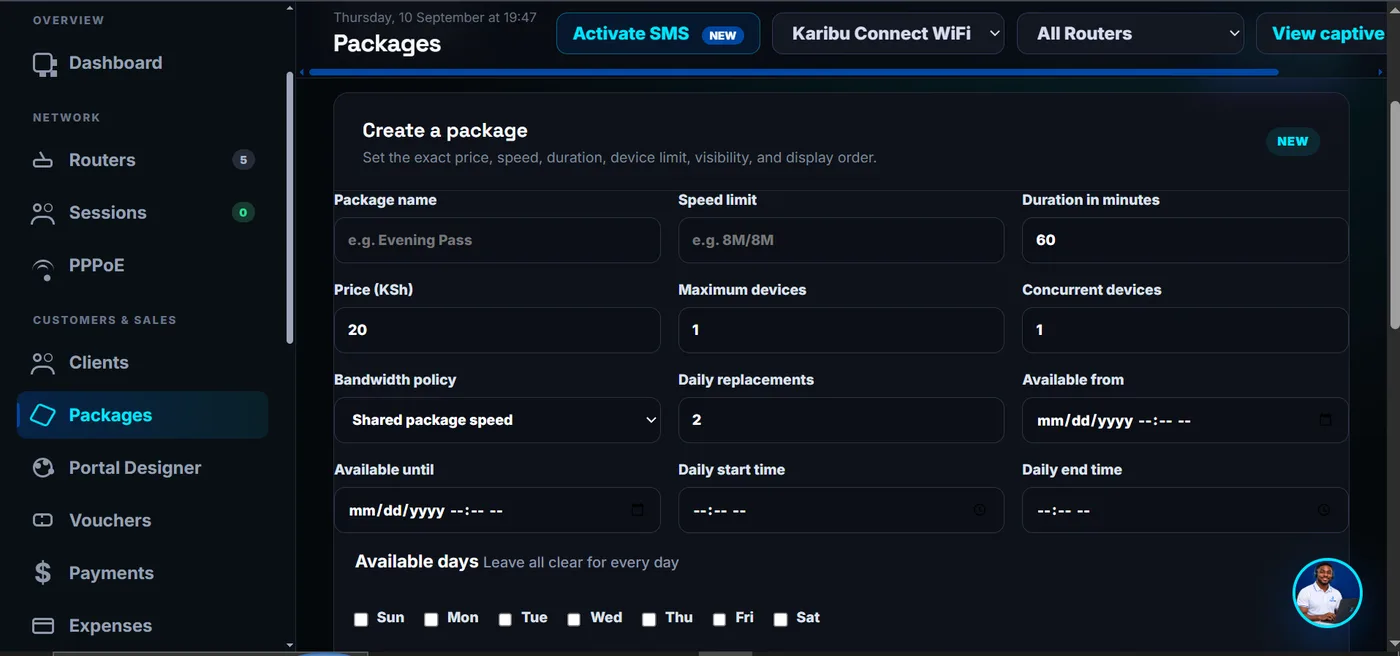
Task: Click the 'Create a package' heading
Action: coord(445,131)
